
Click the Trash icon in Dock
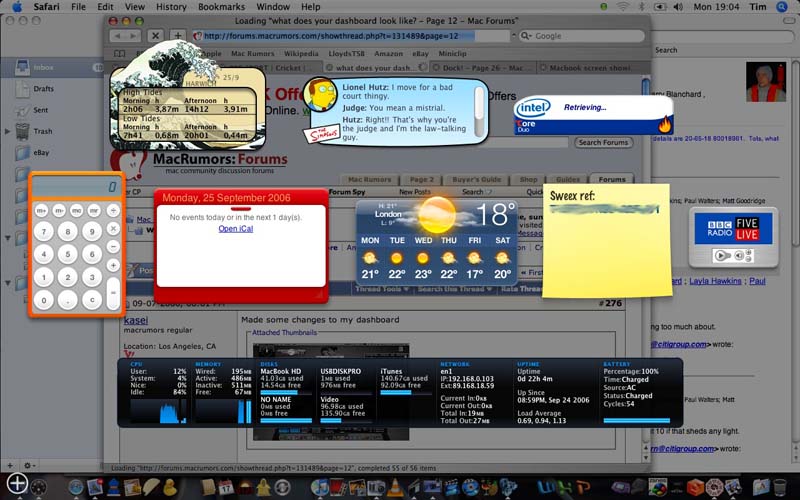coord(780,487)
